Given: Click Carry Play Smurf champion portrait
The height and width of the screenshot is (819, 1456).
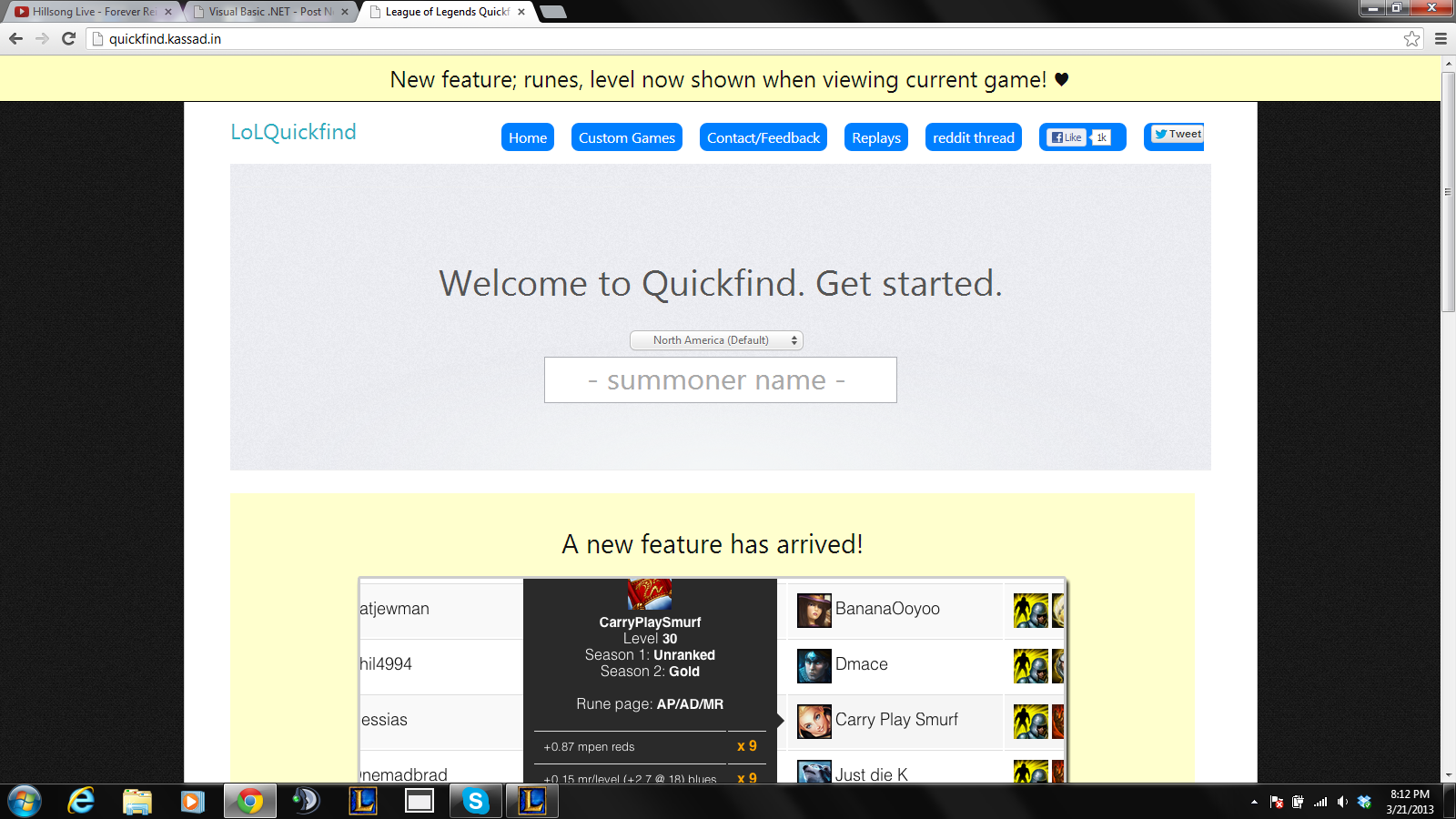Looking at the screenshot, I should pos(814,721).
